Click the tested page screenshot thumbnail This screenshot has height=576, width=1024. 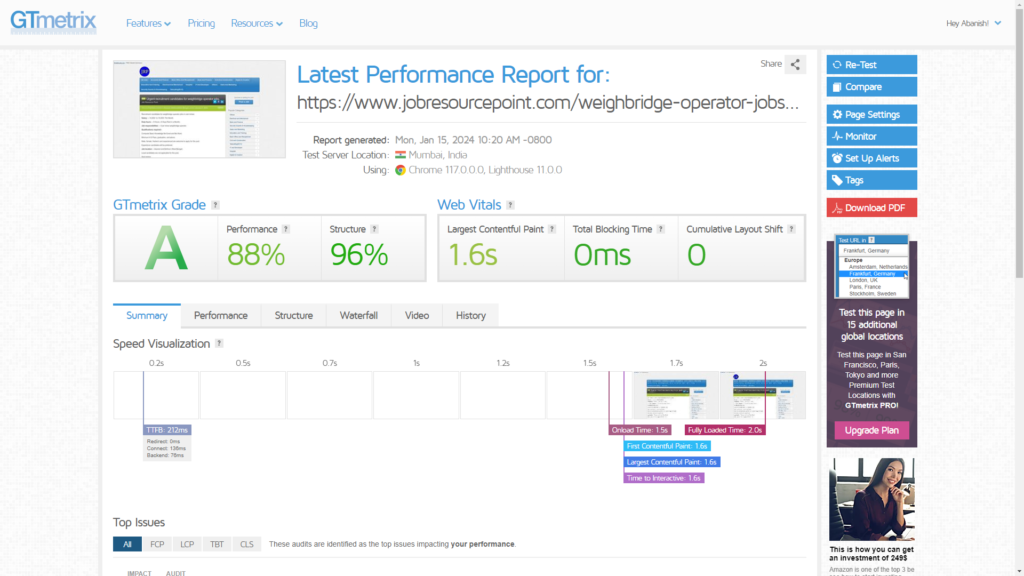(199, 109)
